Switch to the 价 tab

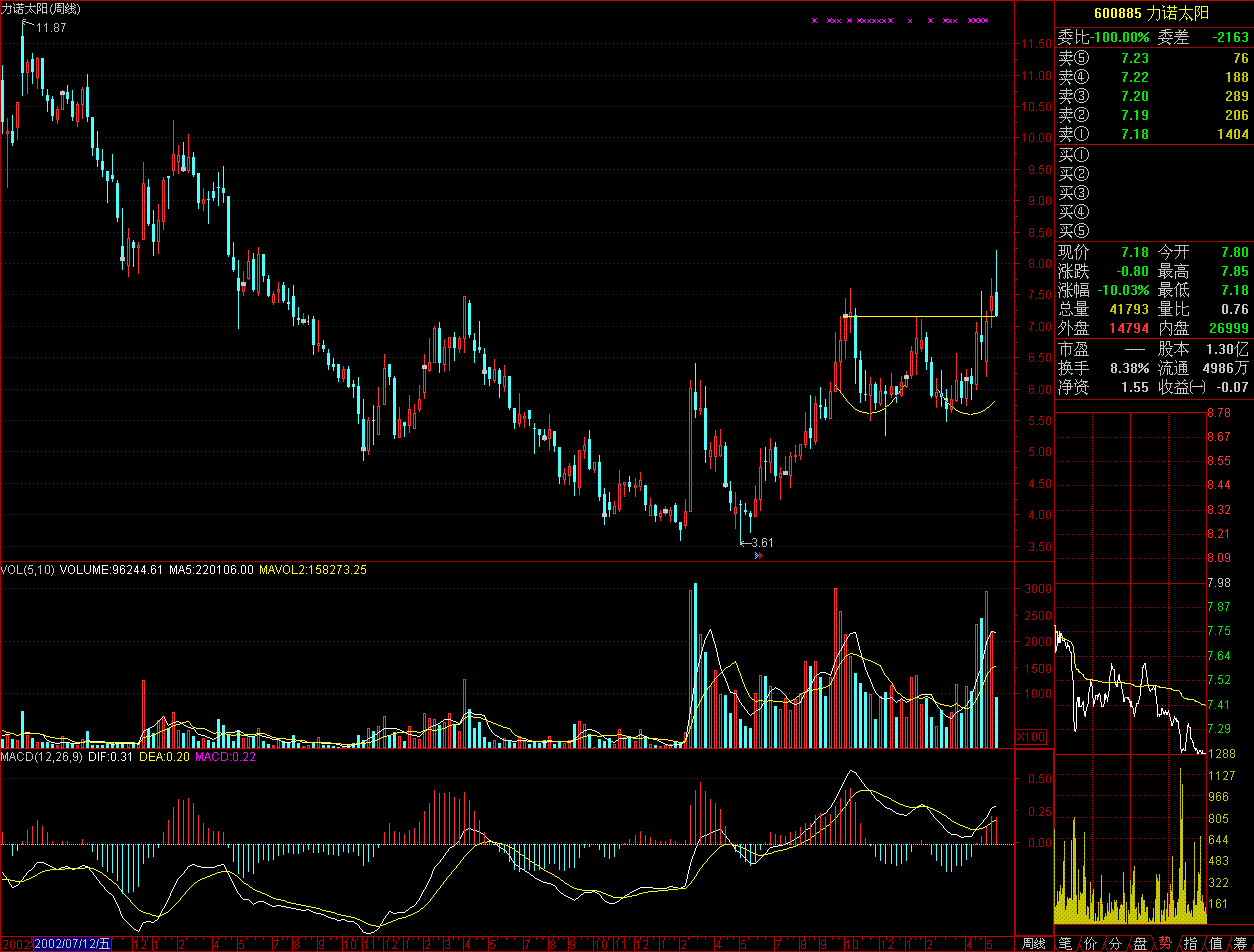coord(1090,943)
